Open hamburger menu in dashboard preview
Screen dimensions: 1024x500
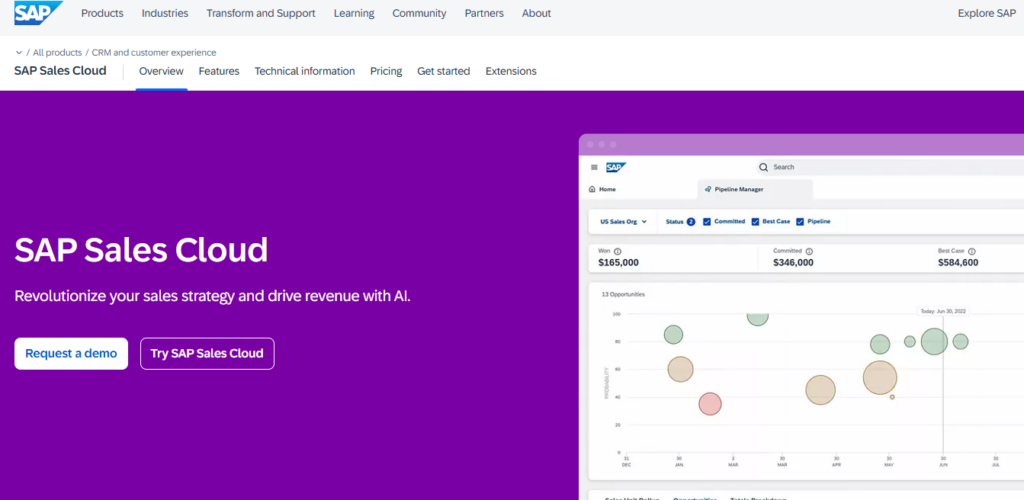[594, 167]
